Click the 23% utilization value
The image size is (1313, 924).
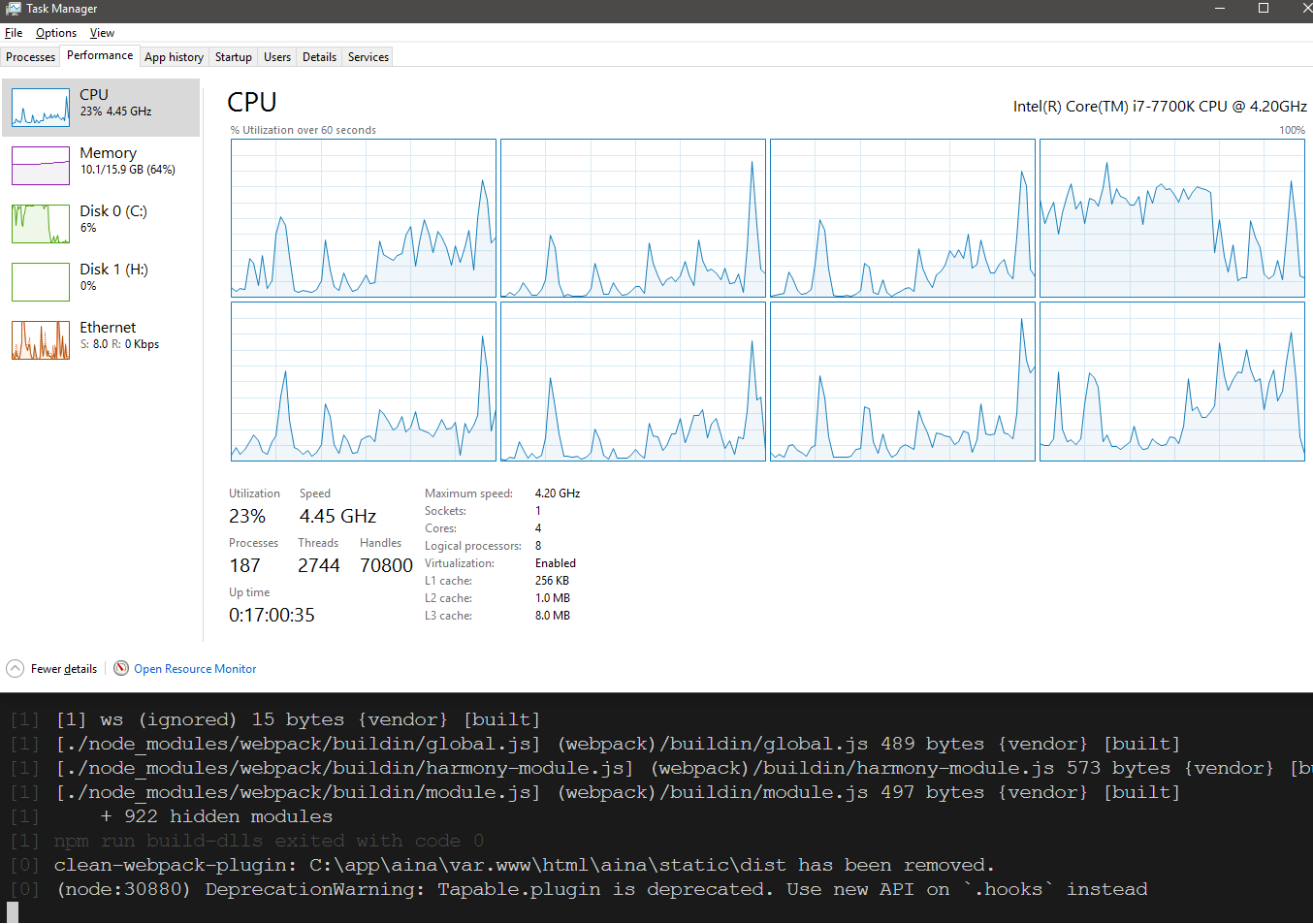[x=247, y=517]
